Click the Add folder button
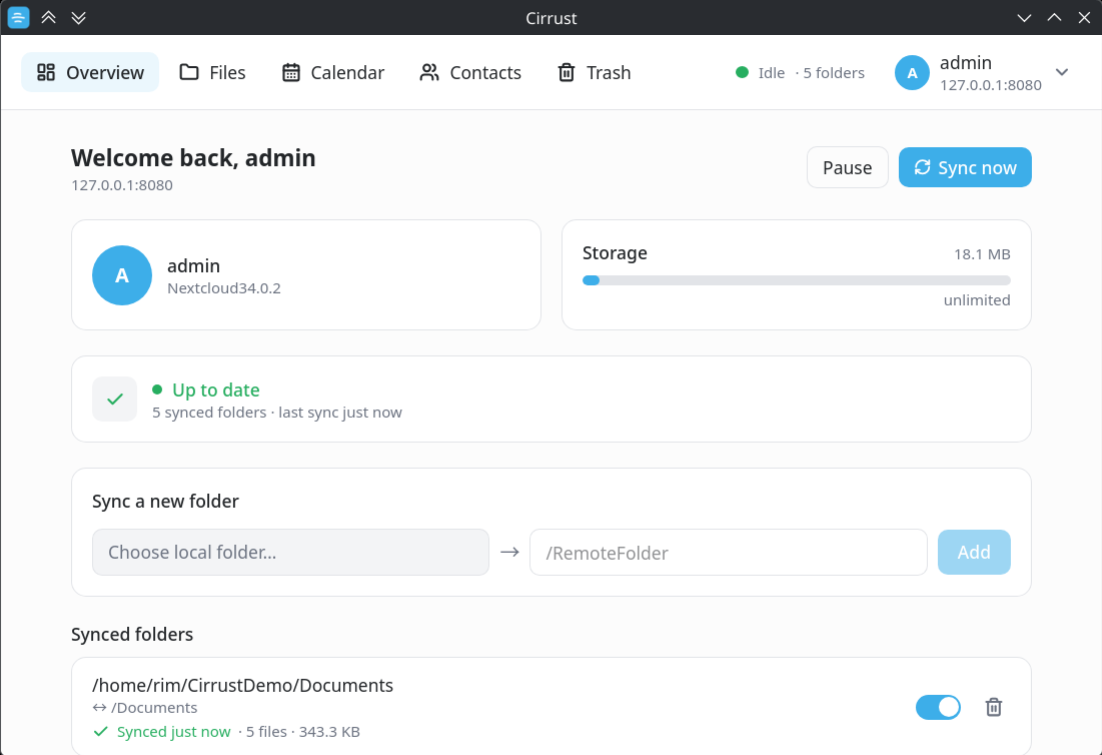This screenshot has width=1102, height=755. click(x=974, y=553)
